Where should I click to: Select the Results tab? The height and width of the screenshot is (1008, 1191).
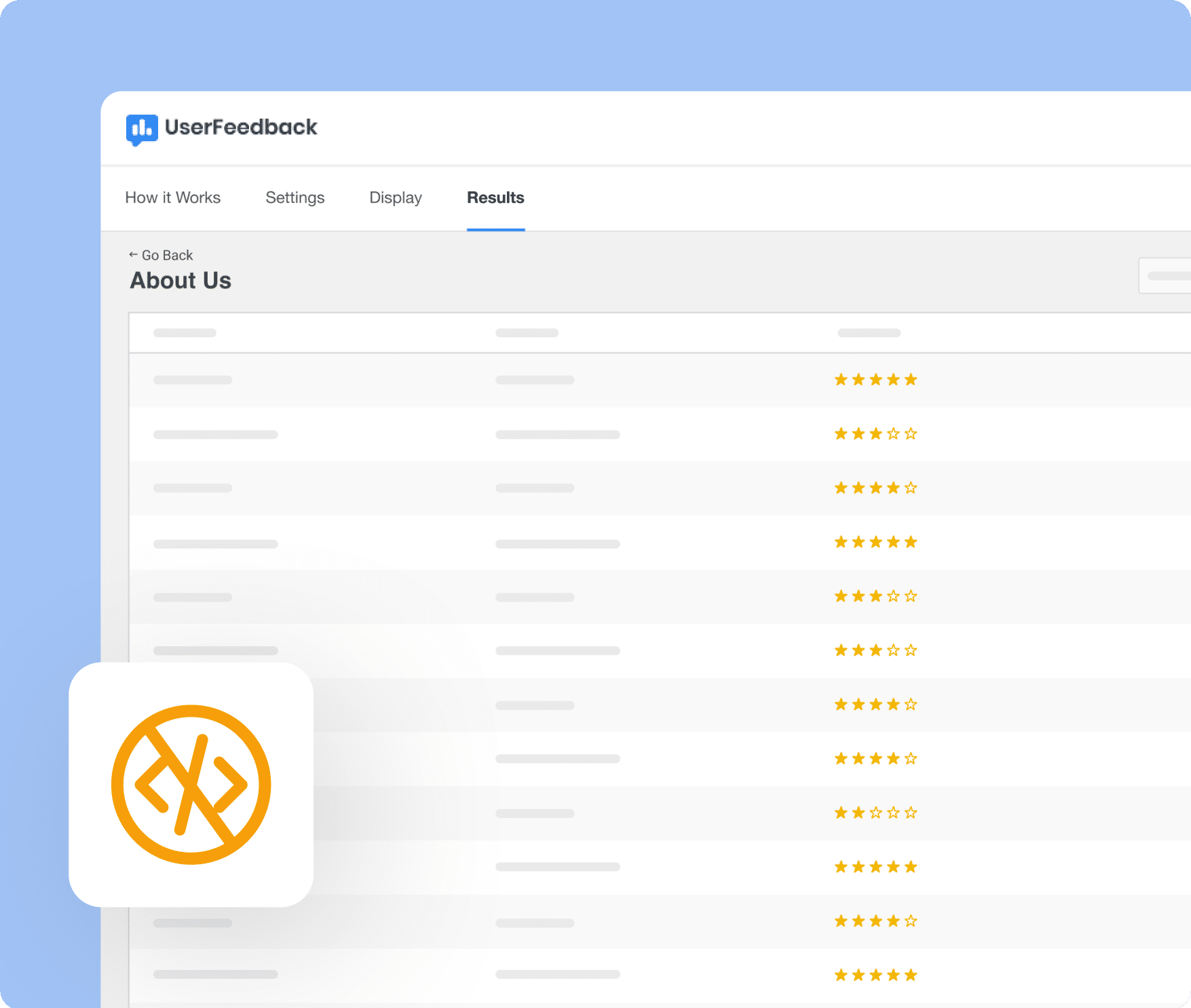pos(495,198)
